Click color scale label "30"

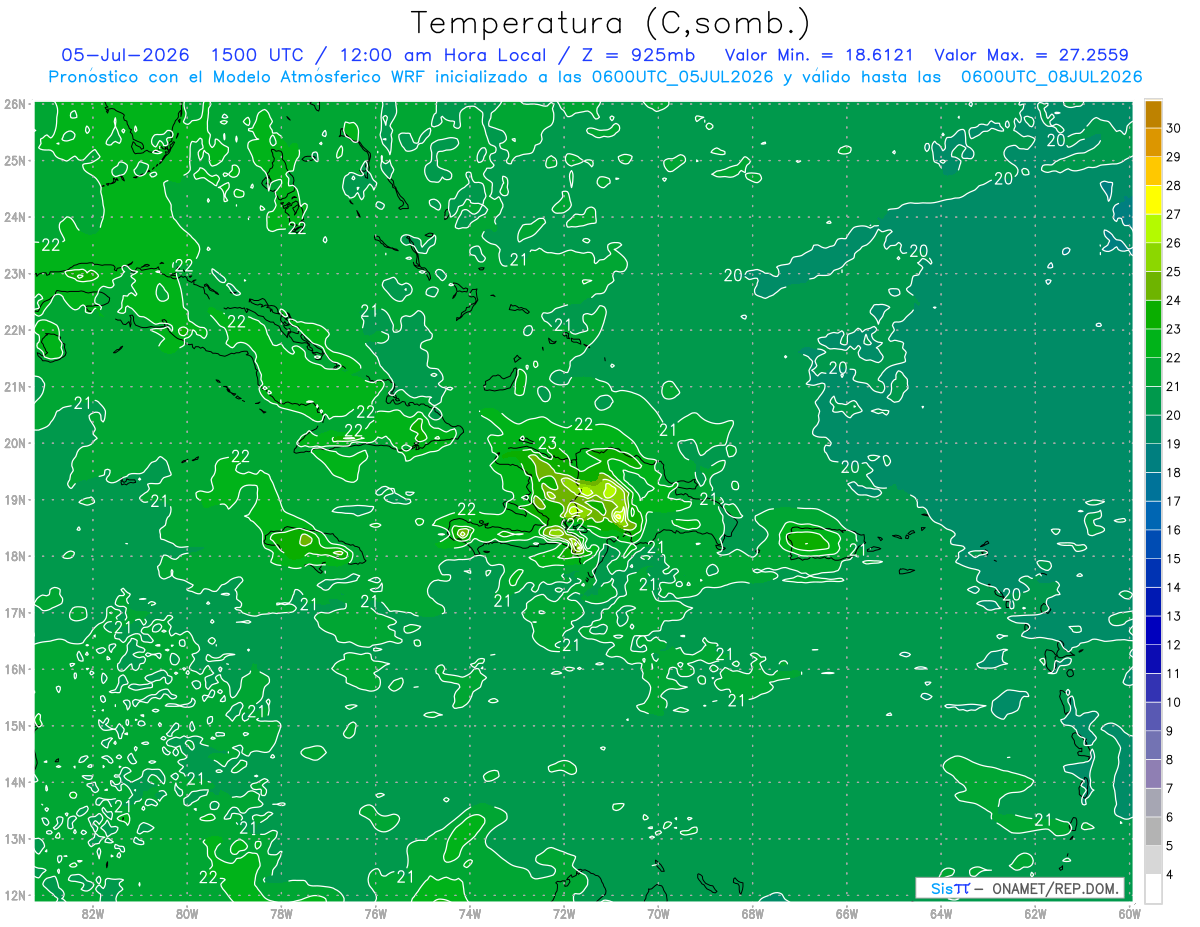[x=1173, y=127]
